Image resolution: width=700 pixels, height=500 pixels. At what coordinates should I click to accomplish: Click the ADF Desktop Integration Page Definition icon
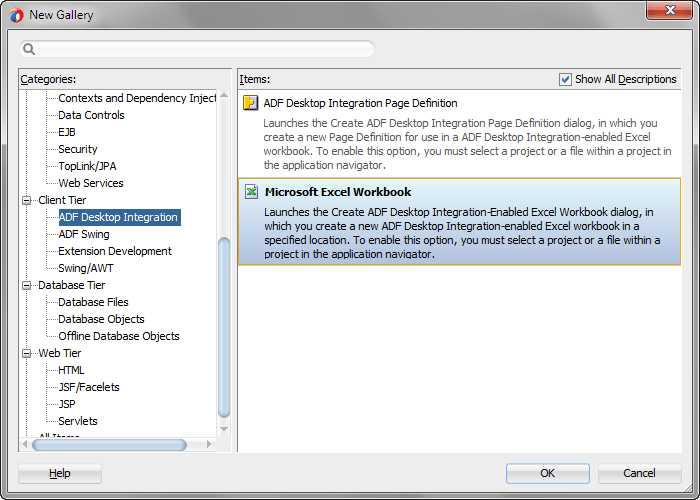point(250,103)
